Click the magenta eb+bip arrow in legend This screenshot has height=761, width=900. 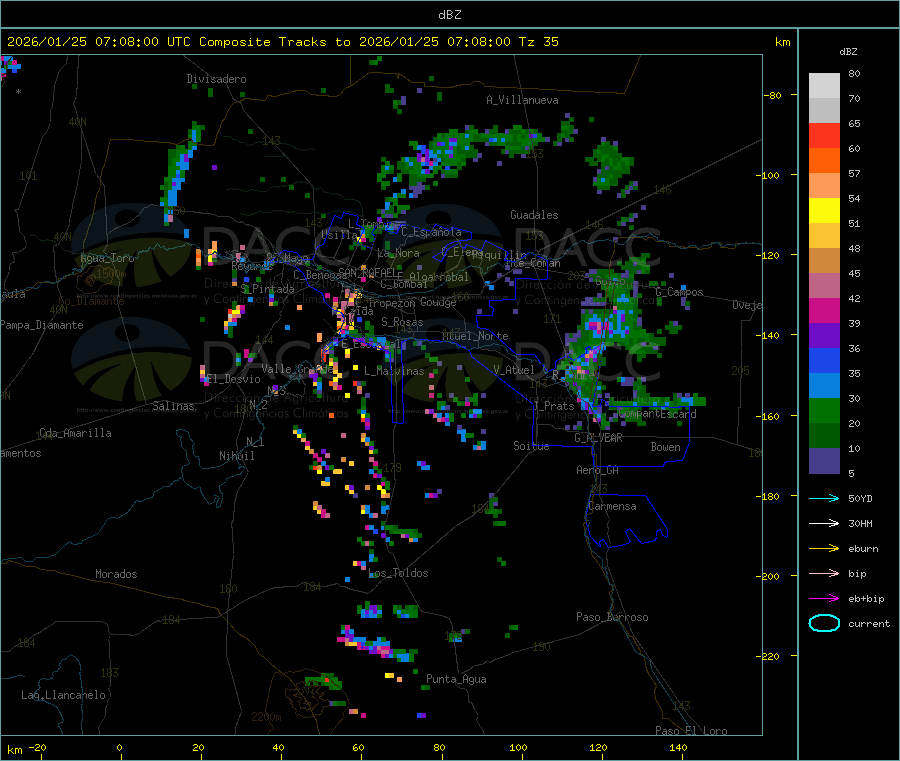[824, 599]
